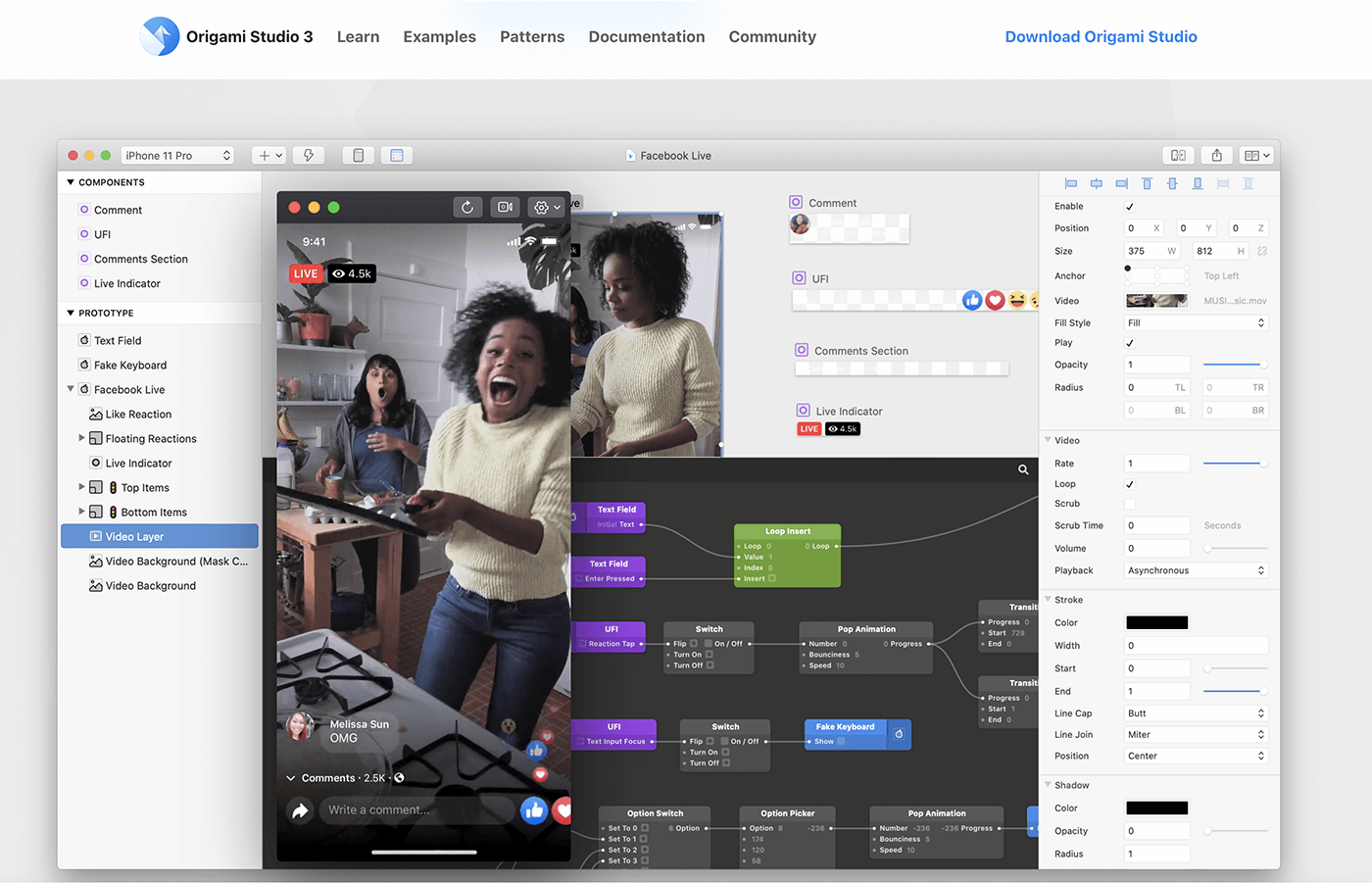Click the size link proportions icon
This screenshot has height=884, width=1372.
click(x=1262, y=251)
